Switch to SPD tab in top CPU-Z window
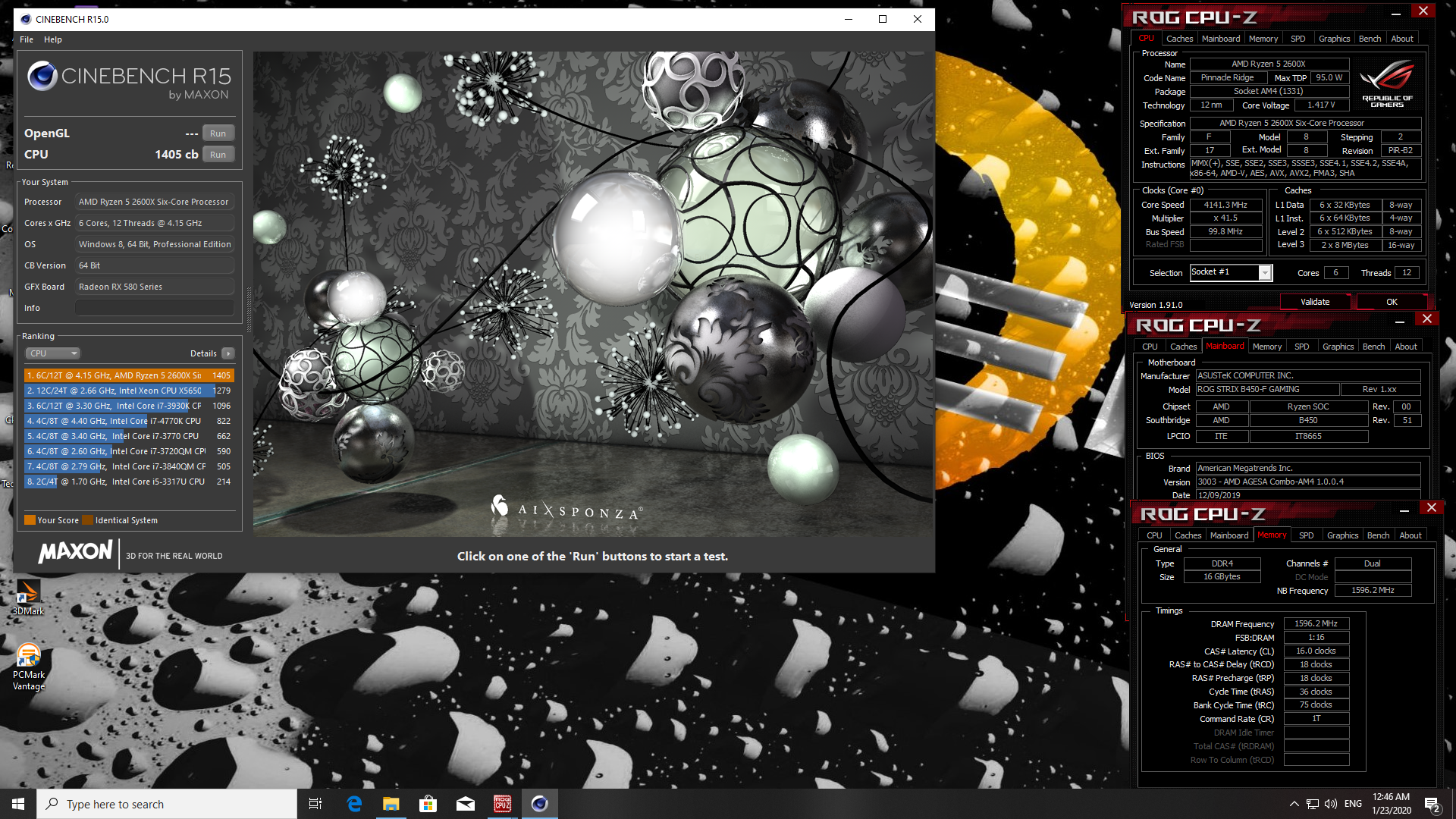This screenshot has height=819, width=1456. 1298,39
